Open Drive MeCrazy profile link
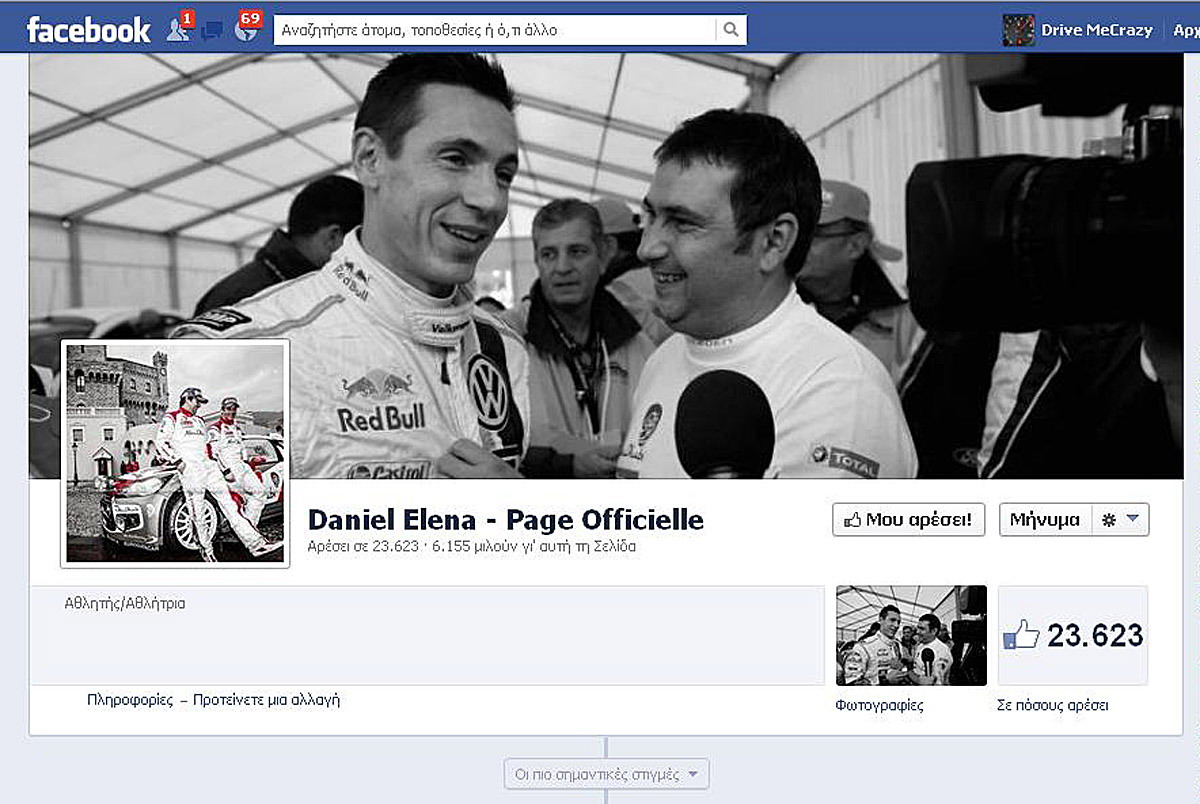Screen dimensions: 1200x804 point(1097,30)
